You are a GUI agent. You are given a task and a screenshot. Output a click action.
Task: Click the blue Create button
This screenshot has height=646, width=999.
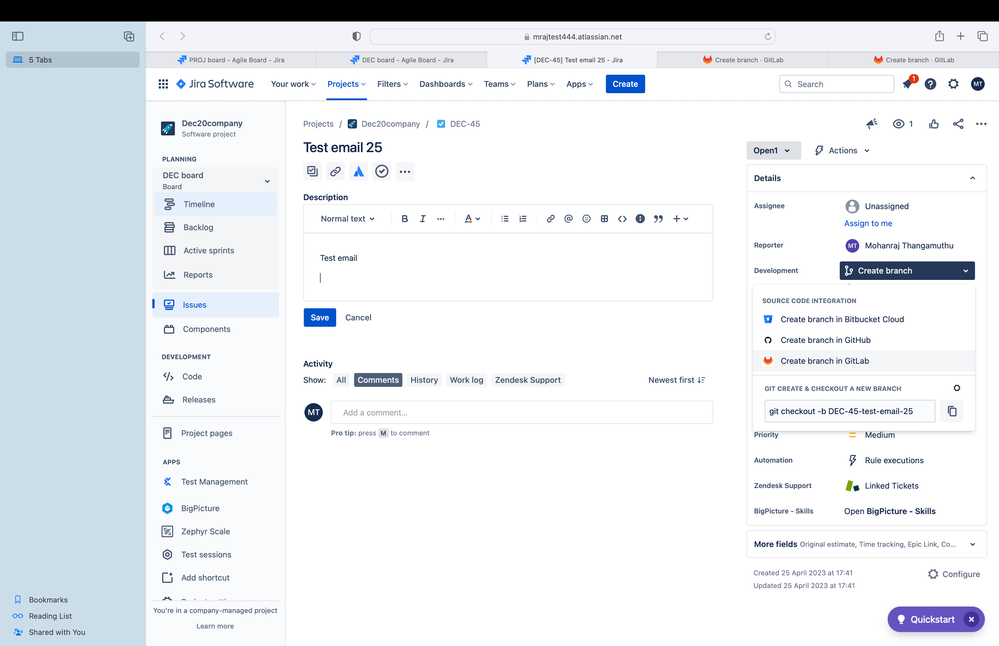[x=625, y=84]
